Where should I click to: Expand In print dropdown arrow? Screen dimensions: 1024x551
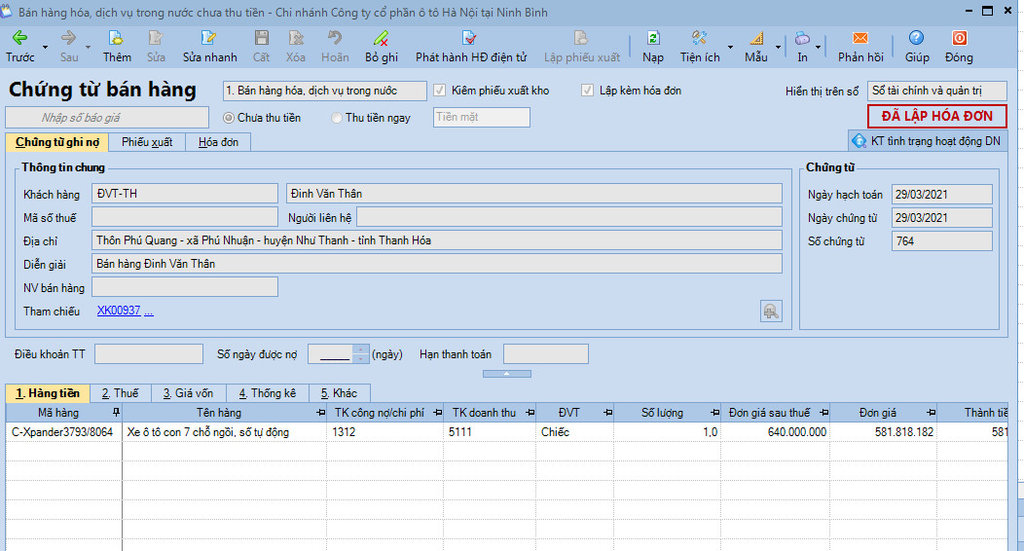click(x=818, y=47)
